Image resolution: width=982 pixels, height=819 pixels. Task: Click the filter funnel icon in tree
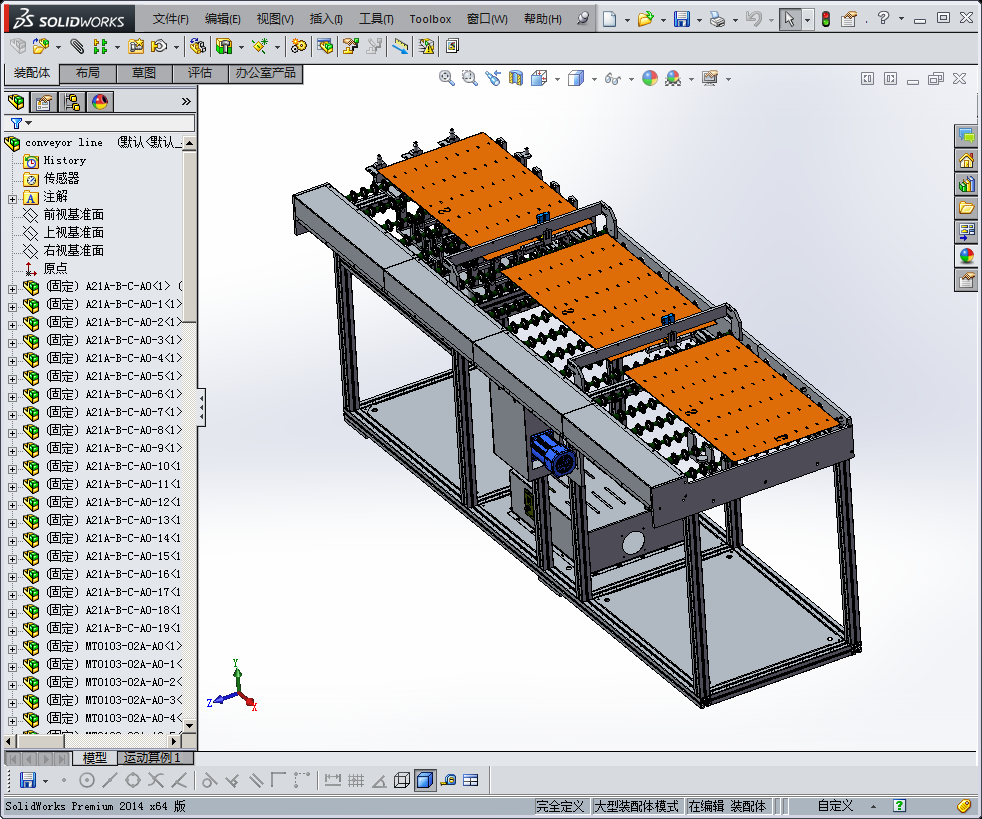[17, 123]
